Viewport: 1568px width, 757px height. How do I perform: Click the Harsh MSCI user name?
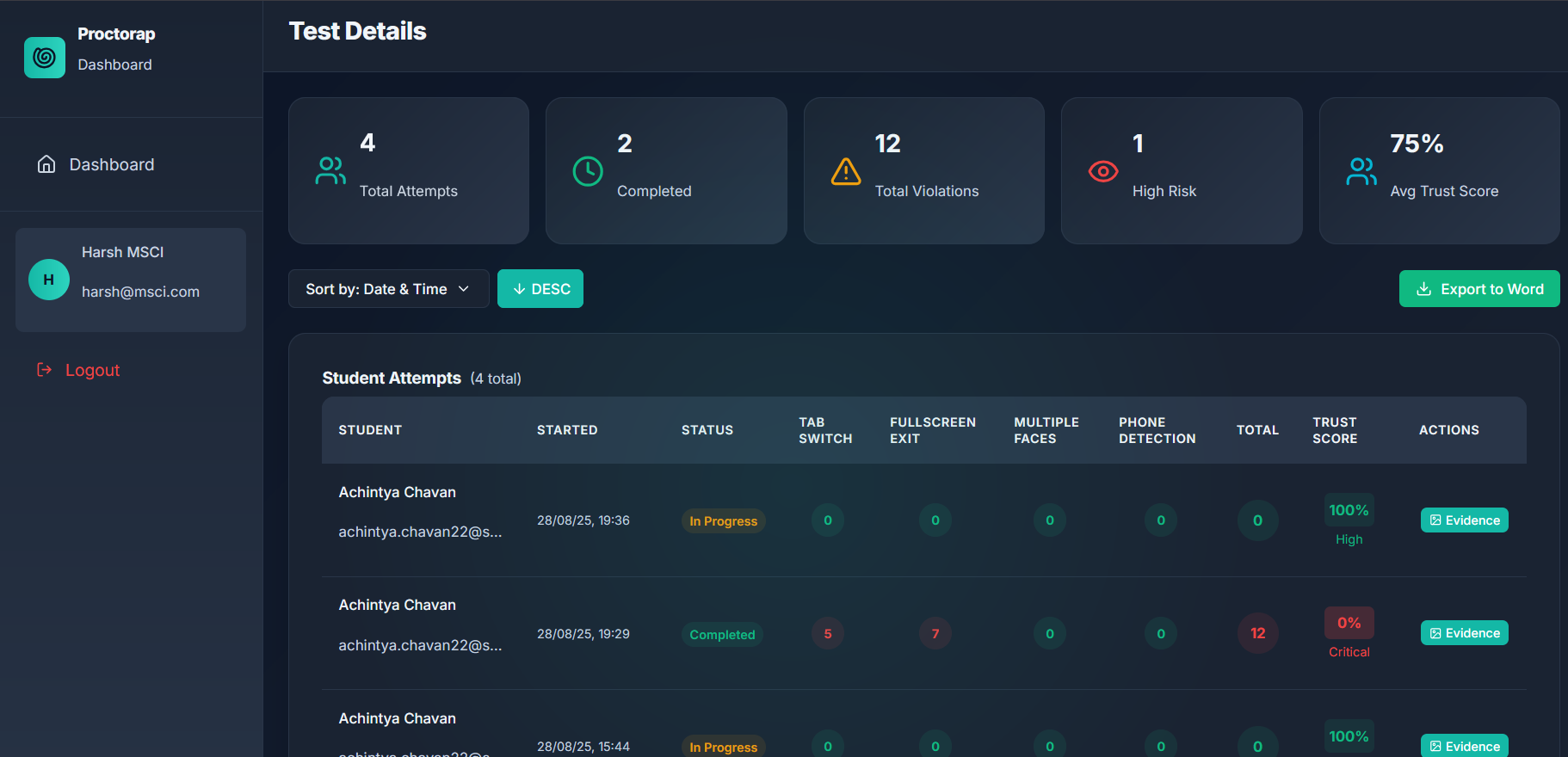122,252
